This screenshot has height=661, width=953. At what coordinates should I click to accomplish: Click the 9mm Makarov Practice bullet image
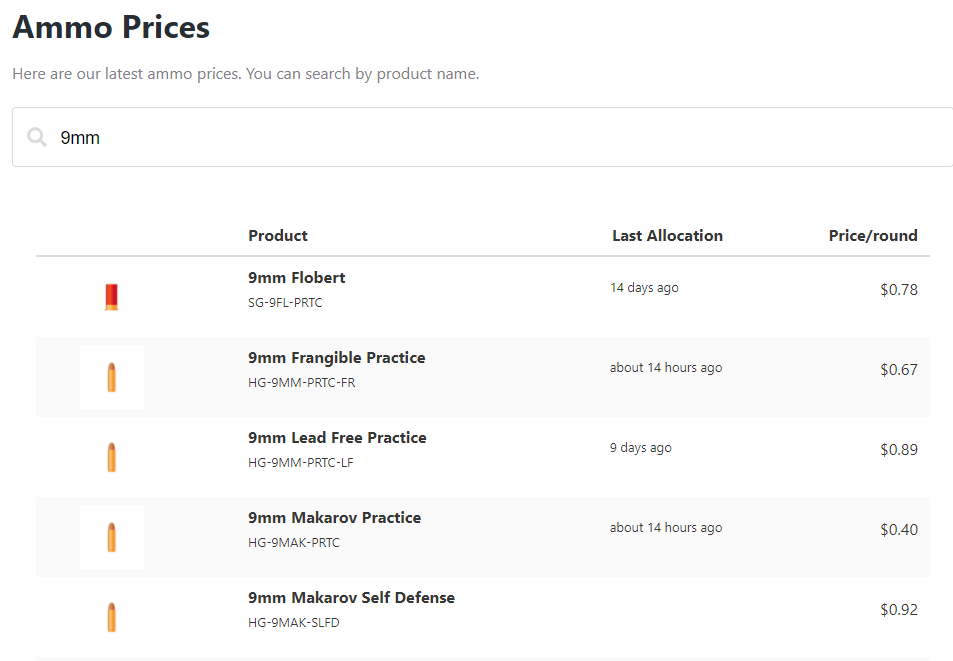pyautogui.click(x=112, y=537)
